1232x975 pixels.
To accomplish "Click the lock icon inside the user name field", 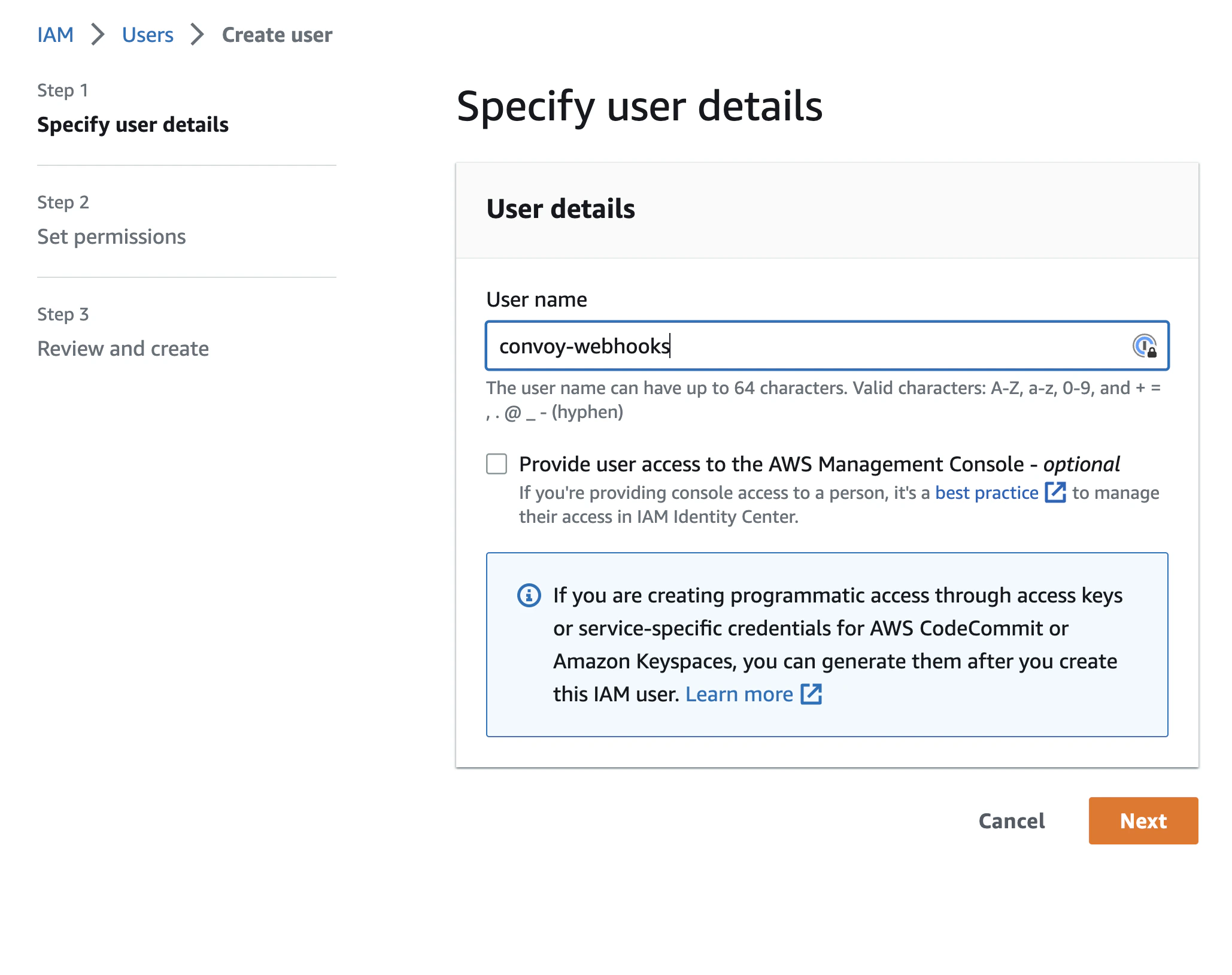I will click(x=1146, y=346).
